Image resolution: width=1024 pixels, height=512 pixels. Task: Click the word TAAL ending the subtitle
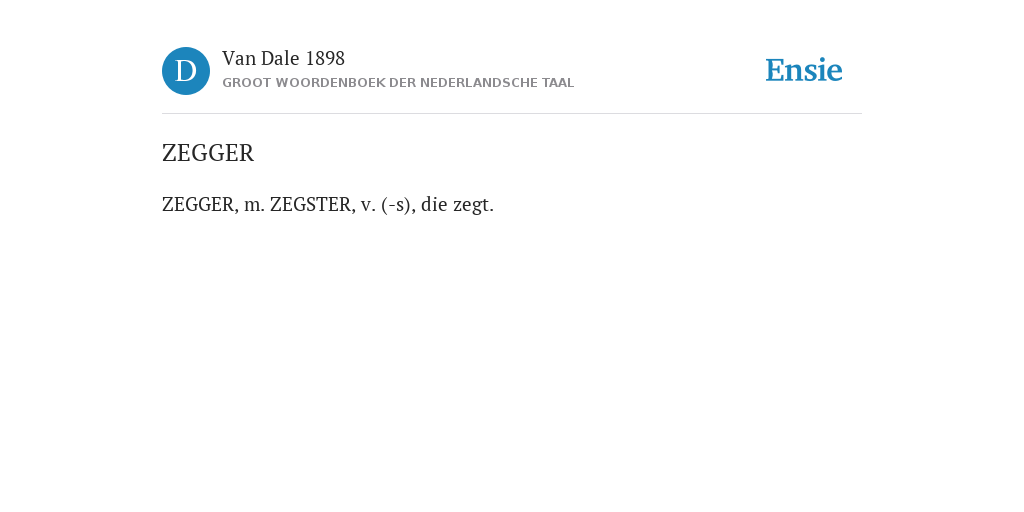pyautogui.click(x=558, y=83)
